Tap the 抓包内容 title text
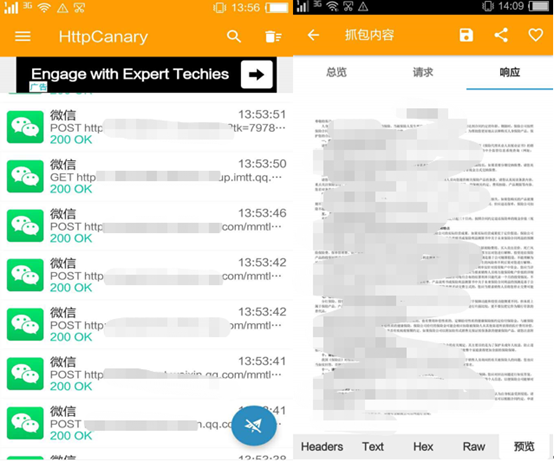The height and width of the screenshot is (462, 554). click(x=369, y=35)
